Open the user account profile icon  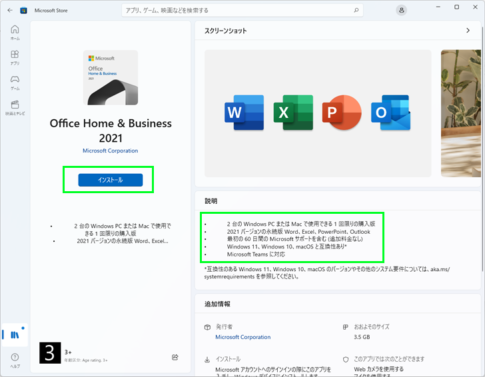(x=401, y=10)
